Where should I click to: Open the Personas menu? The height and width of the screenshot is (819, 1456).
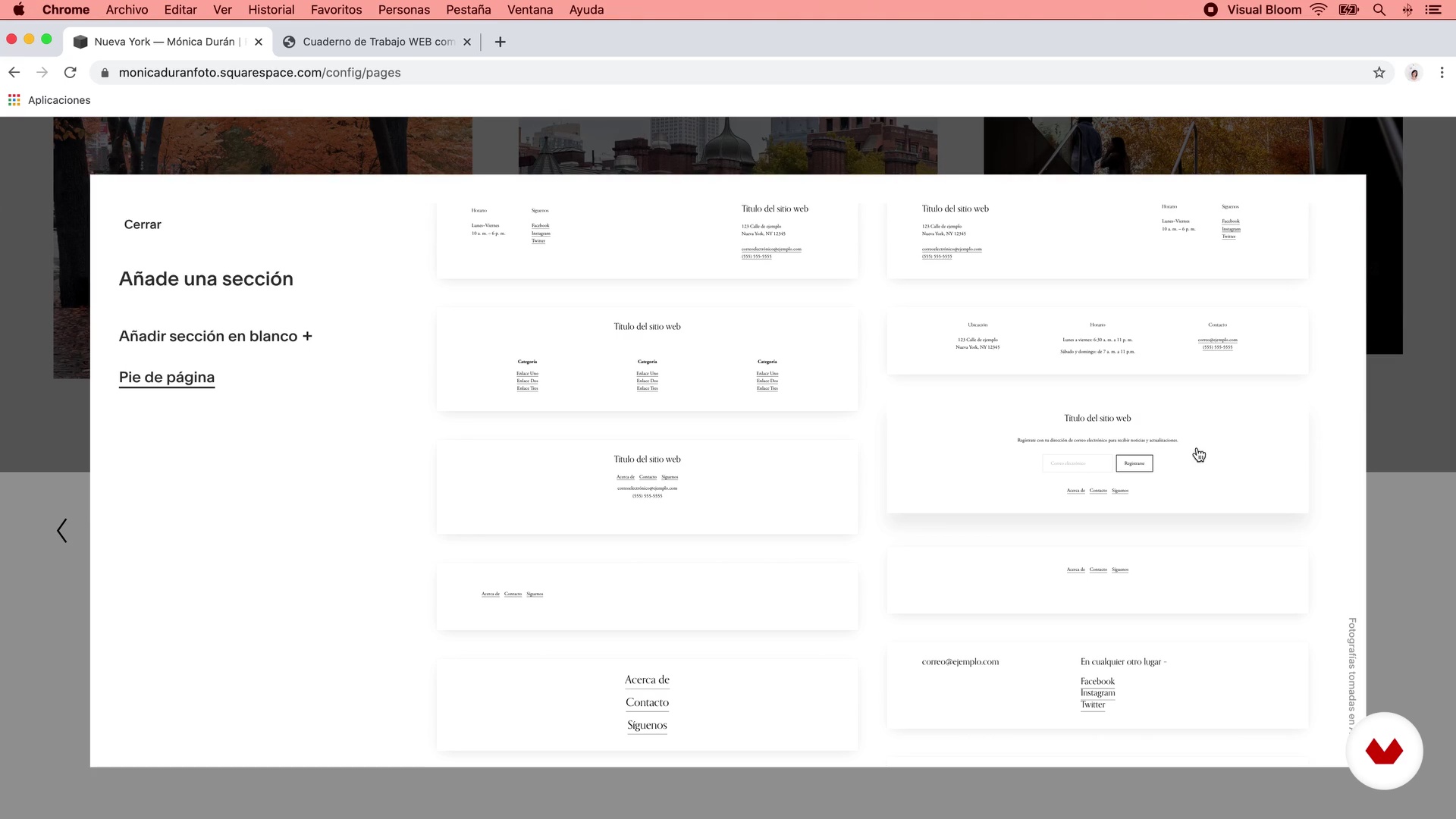[404, 10]
